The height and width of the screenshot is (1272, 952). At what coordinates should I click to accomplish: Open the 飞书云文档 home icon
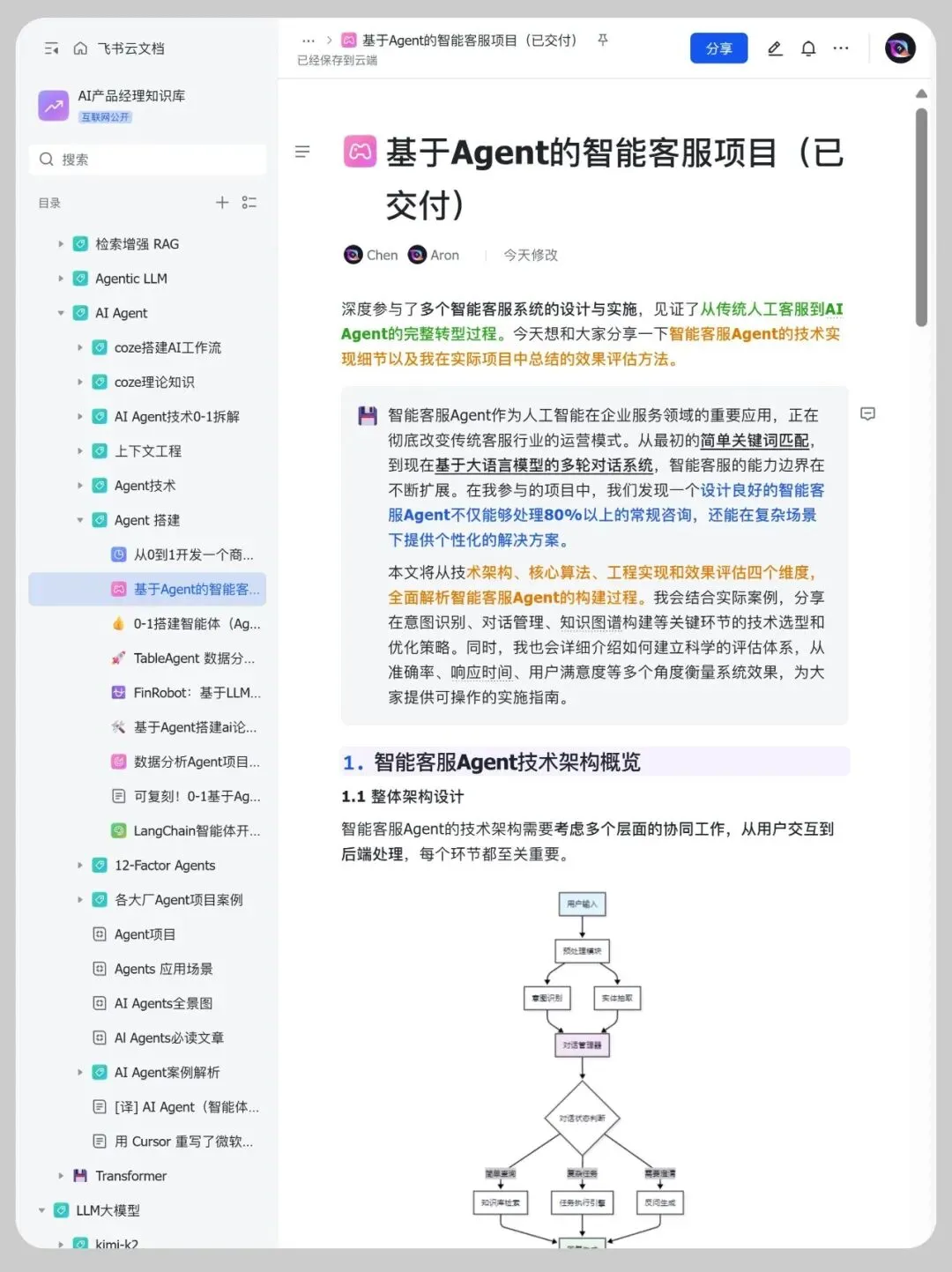coord(80,48)
